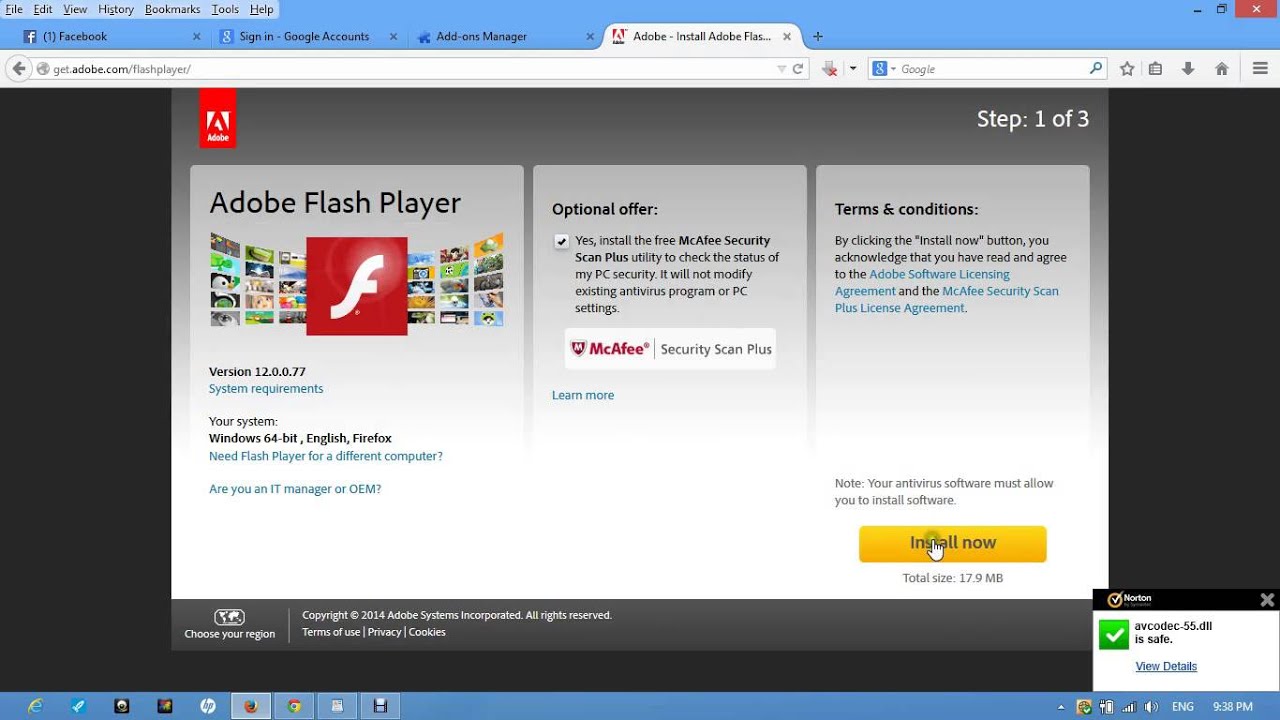This screenshot has width=1280, height=720.
Task: Open Terms of use footer link
Action: coord(331,632)
